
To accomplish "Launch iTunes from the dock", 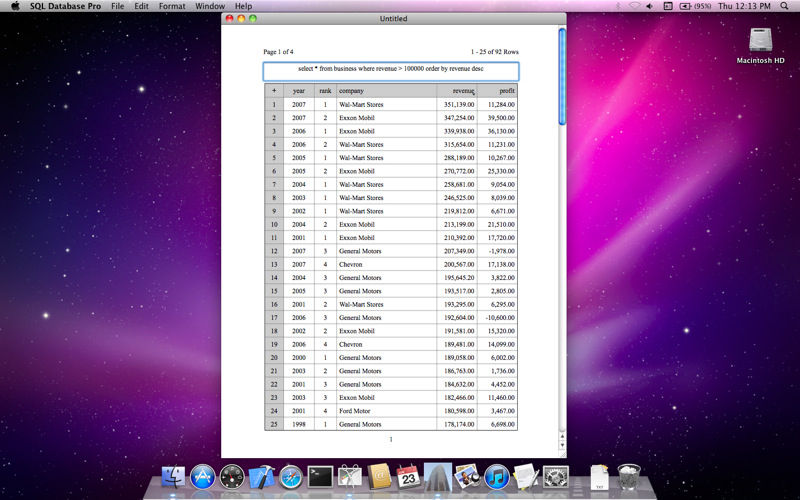I will (497, 478).
